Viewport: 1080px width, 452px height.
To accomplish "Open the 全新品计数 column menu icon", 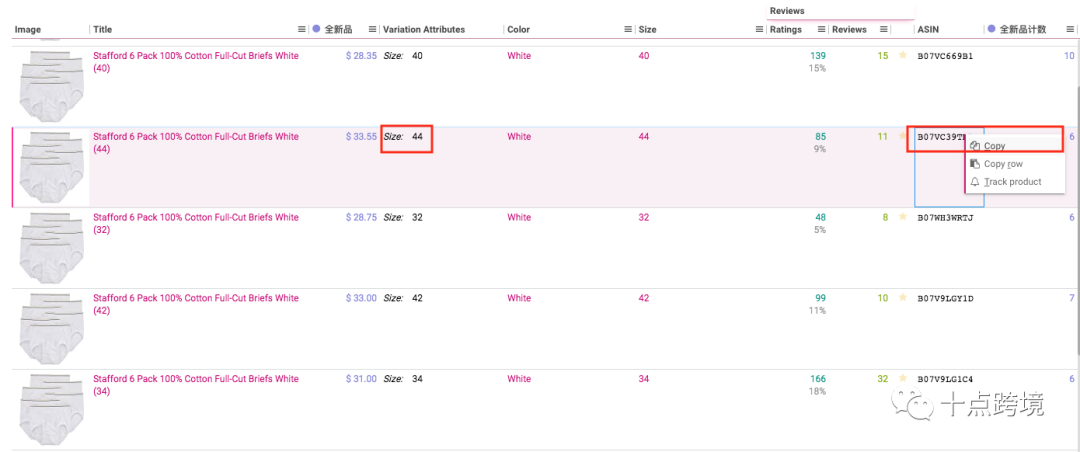I will 1070,30.
